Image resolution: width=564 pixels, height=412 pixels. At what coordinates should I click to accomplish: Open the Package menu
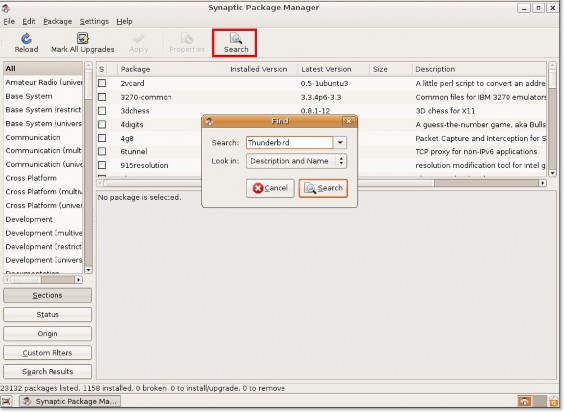coord(58,22)
